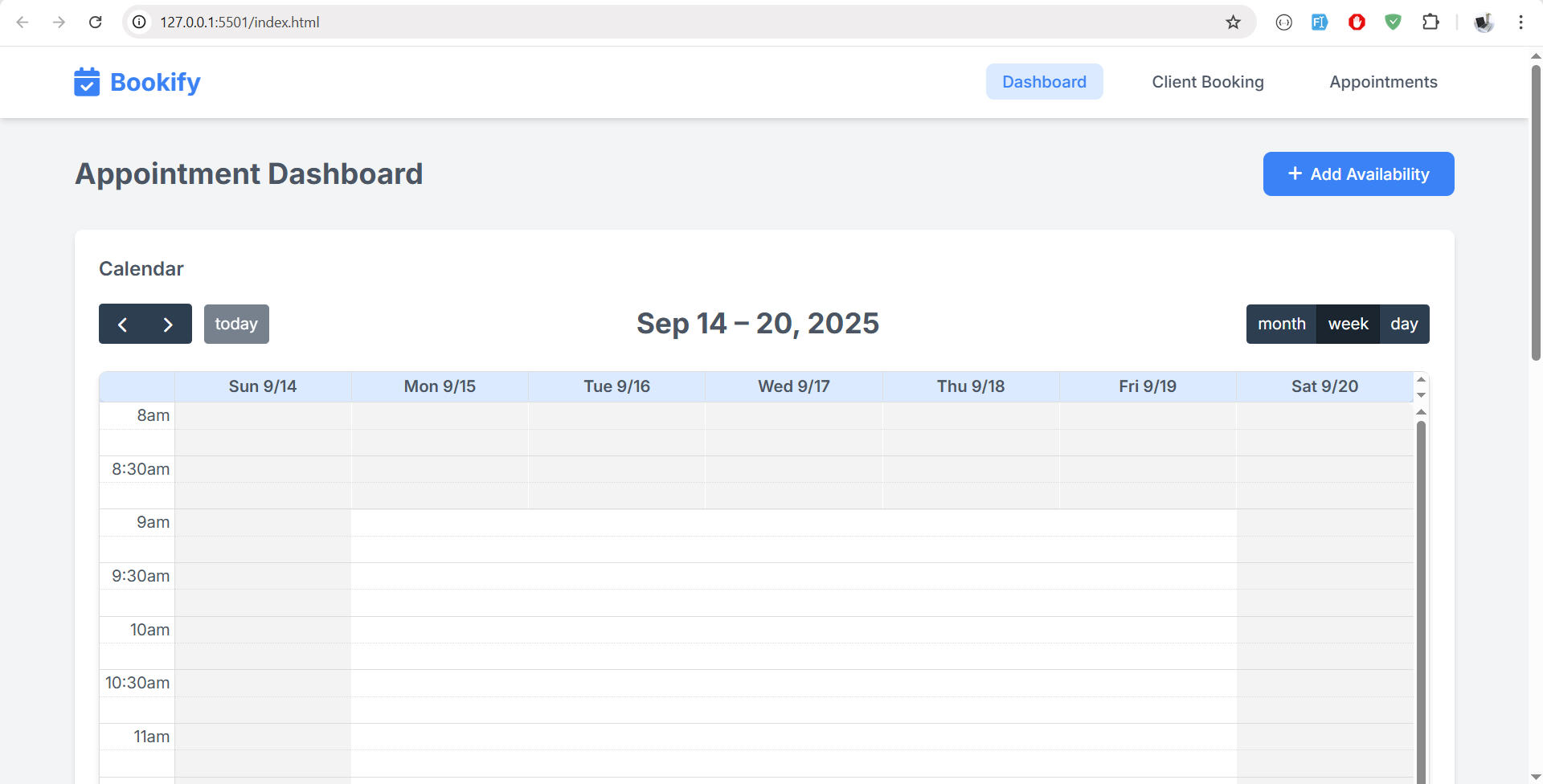The image size is (1543, 784).
Task: Click the red Opera extension icon
Action: point(1357,22)
